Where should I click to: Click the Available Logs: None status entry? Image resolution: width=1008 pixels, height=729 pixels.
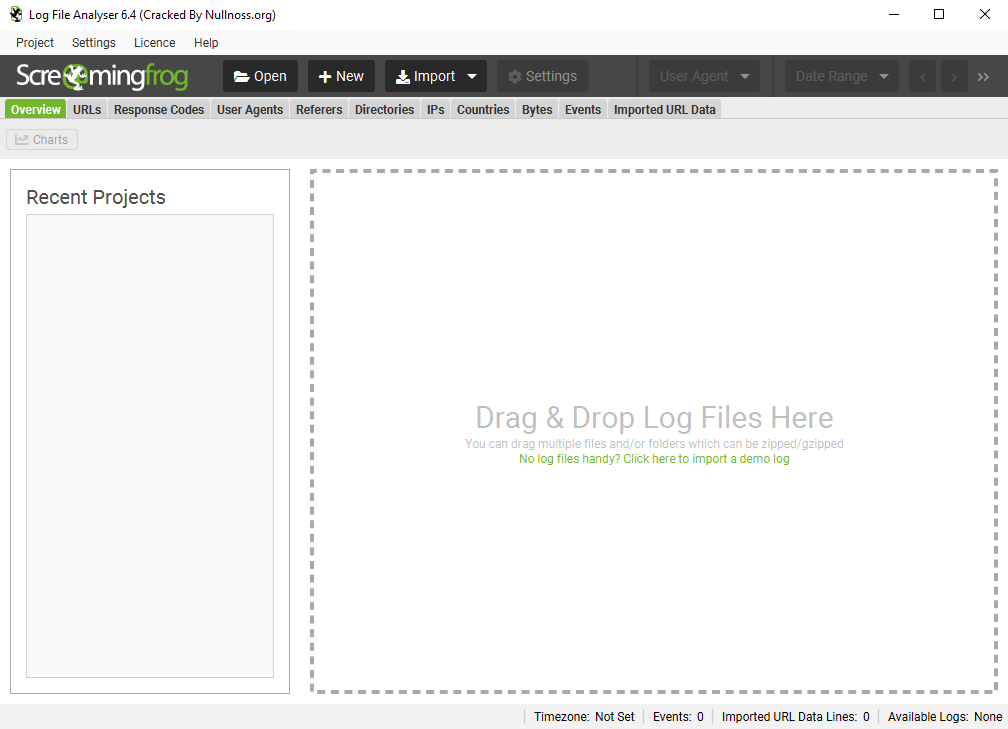[944, 717]
